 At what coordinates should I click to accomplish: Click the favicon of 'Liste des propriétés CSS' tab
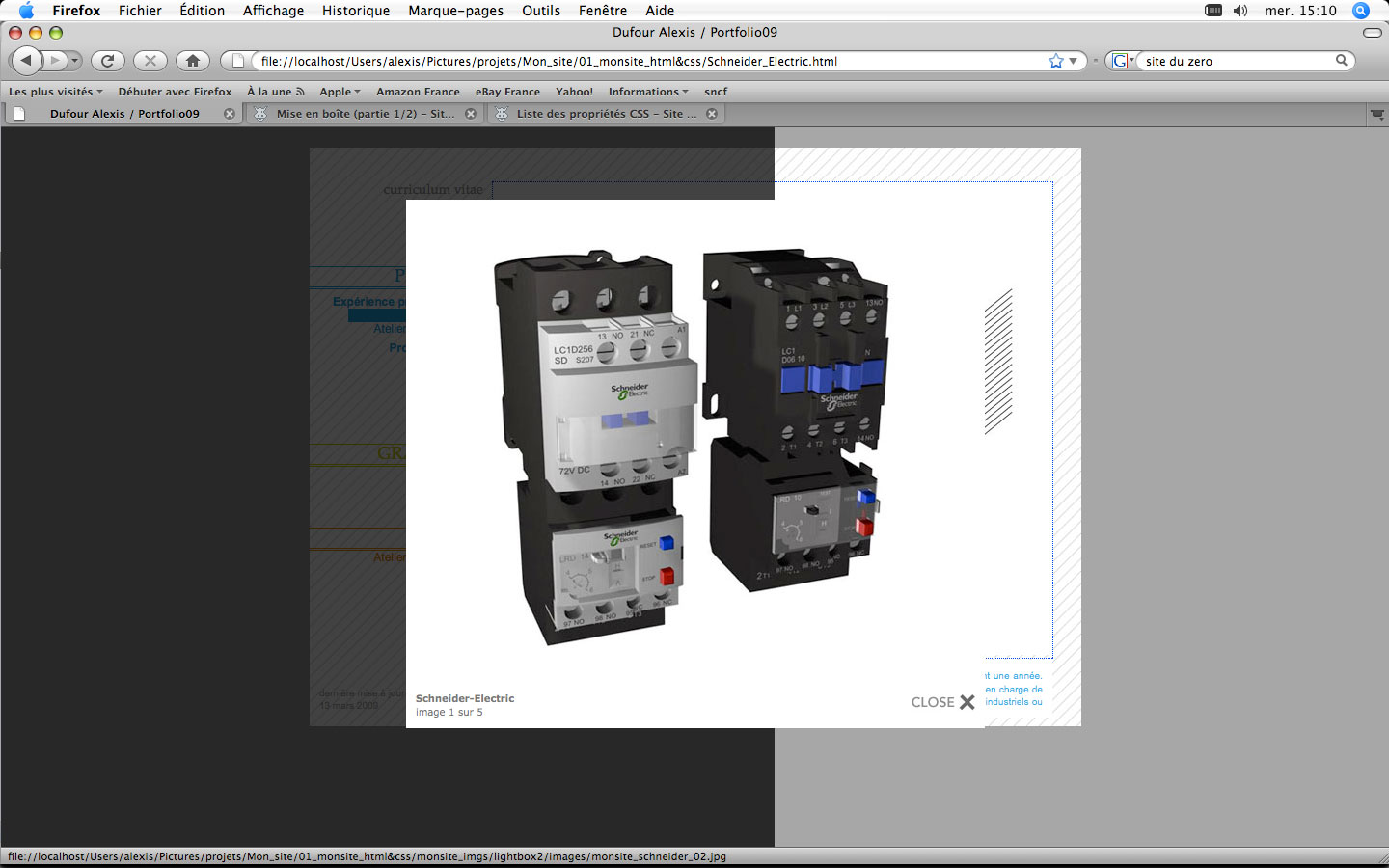click(502, 114)
